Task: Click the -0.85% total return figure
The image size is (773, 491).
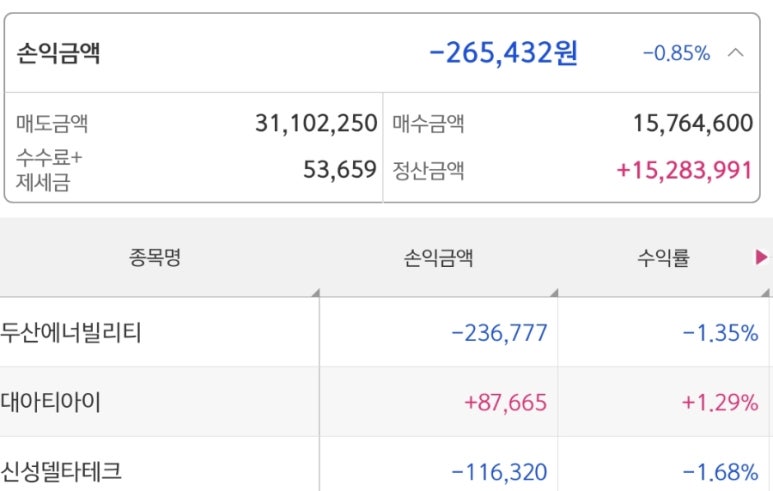Action: (x=676, y=54)
